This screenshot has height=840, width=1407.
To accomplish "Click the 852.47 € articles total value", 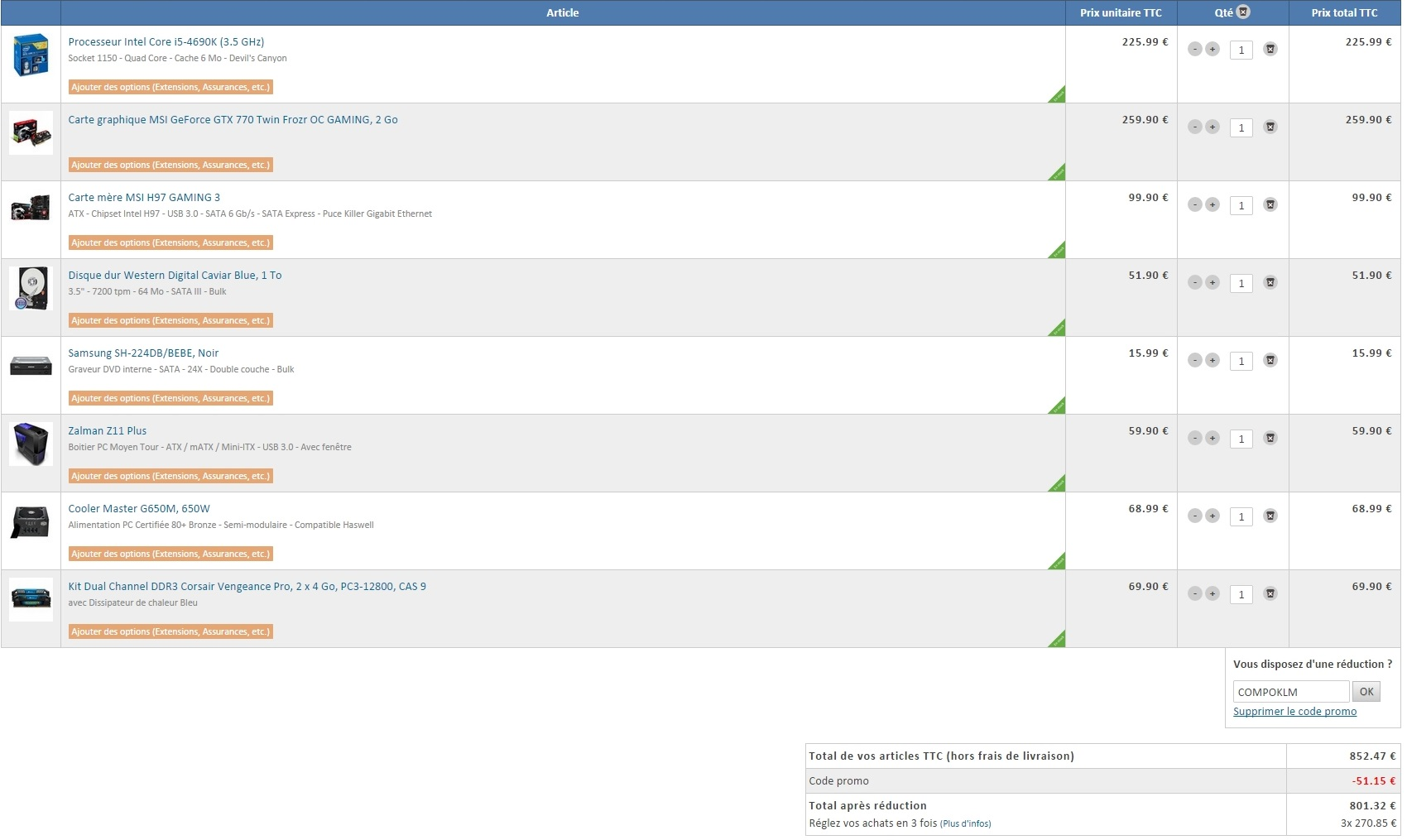I will (x=1372, y=756).
